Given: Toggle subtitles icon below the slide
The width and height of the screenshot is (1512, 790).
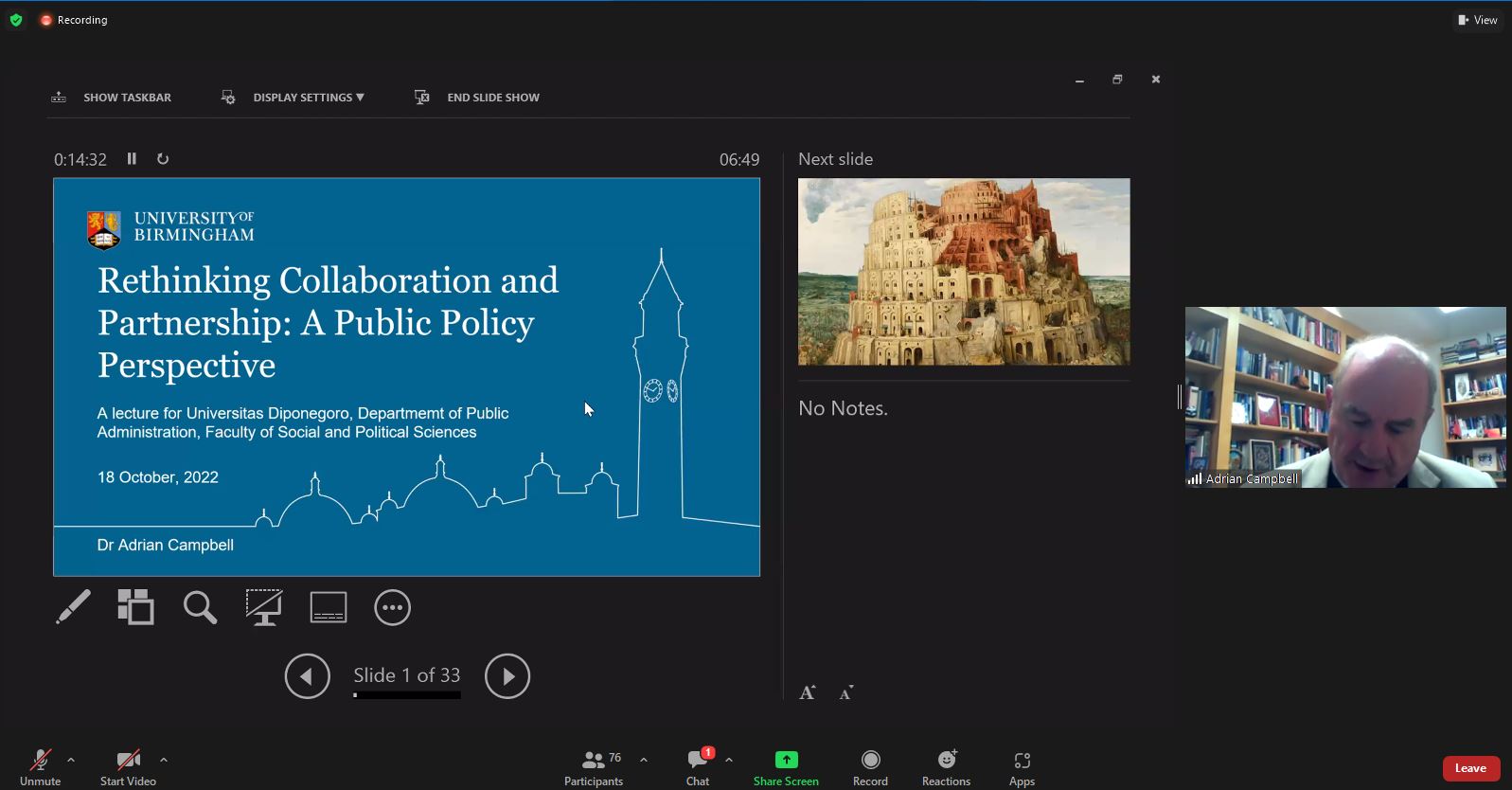Looking at the screenshot, I should click(x=329, y=607).
